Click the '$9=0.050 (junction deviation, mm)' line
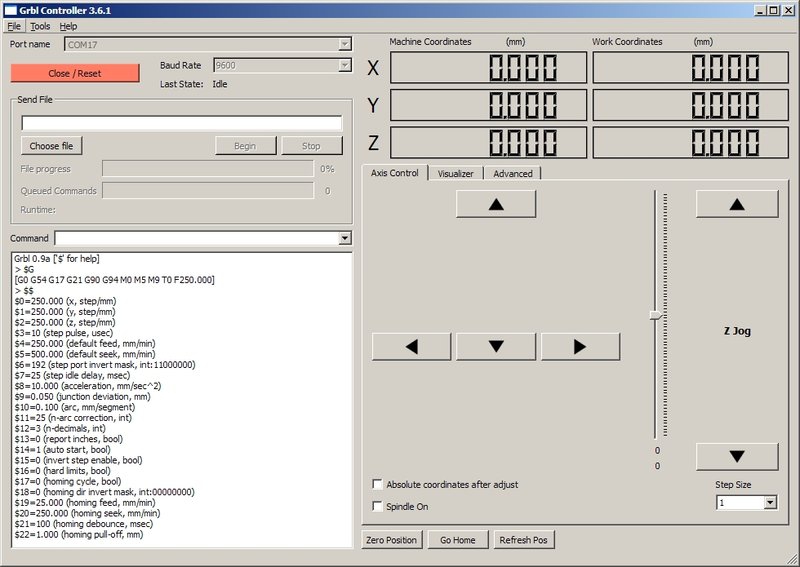This screenshot has width=800, height=567. (83, 397)
